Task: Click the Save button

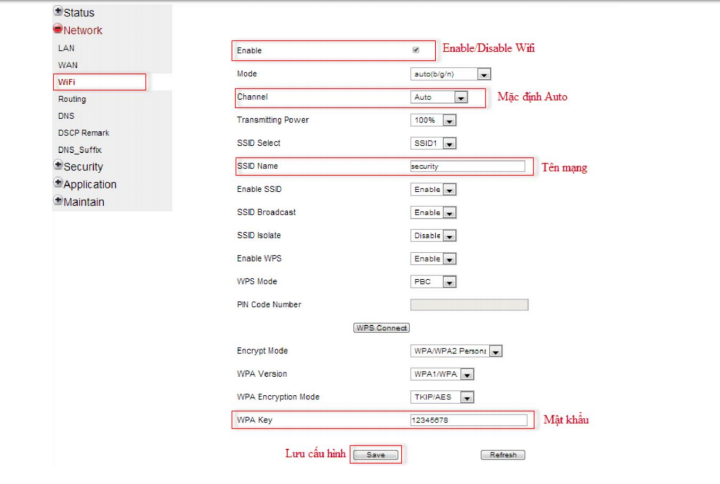Action: pyautogui.click(x=376, y=455)
